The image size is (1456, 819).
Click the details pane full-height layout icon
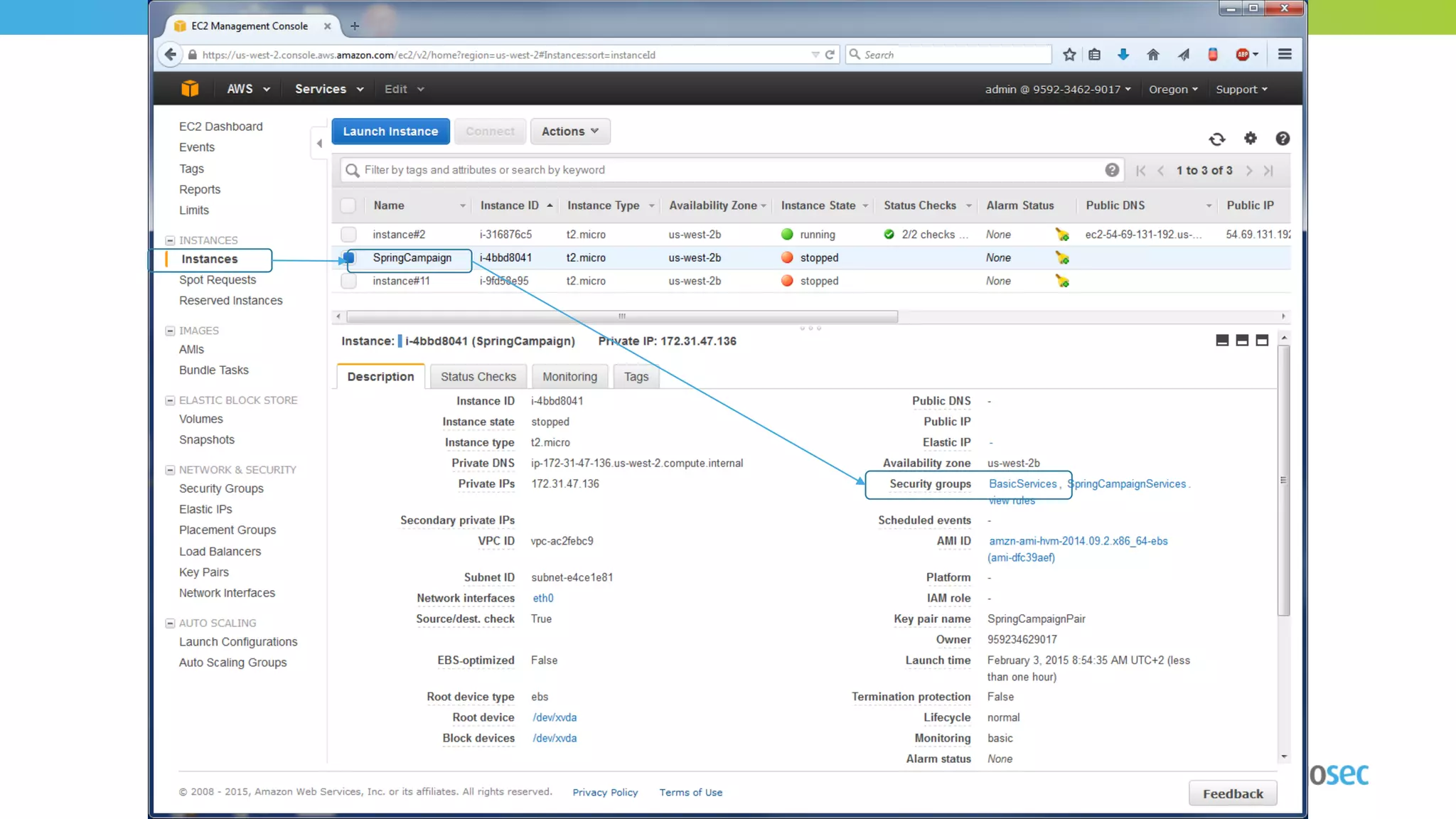(1262, 341)
